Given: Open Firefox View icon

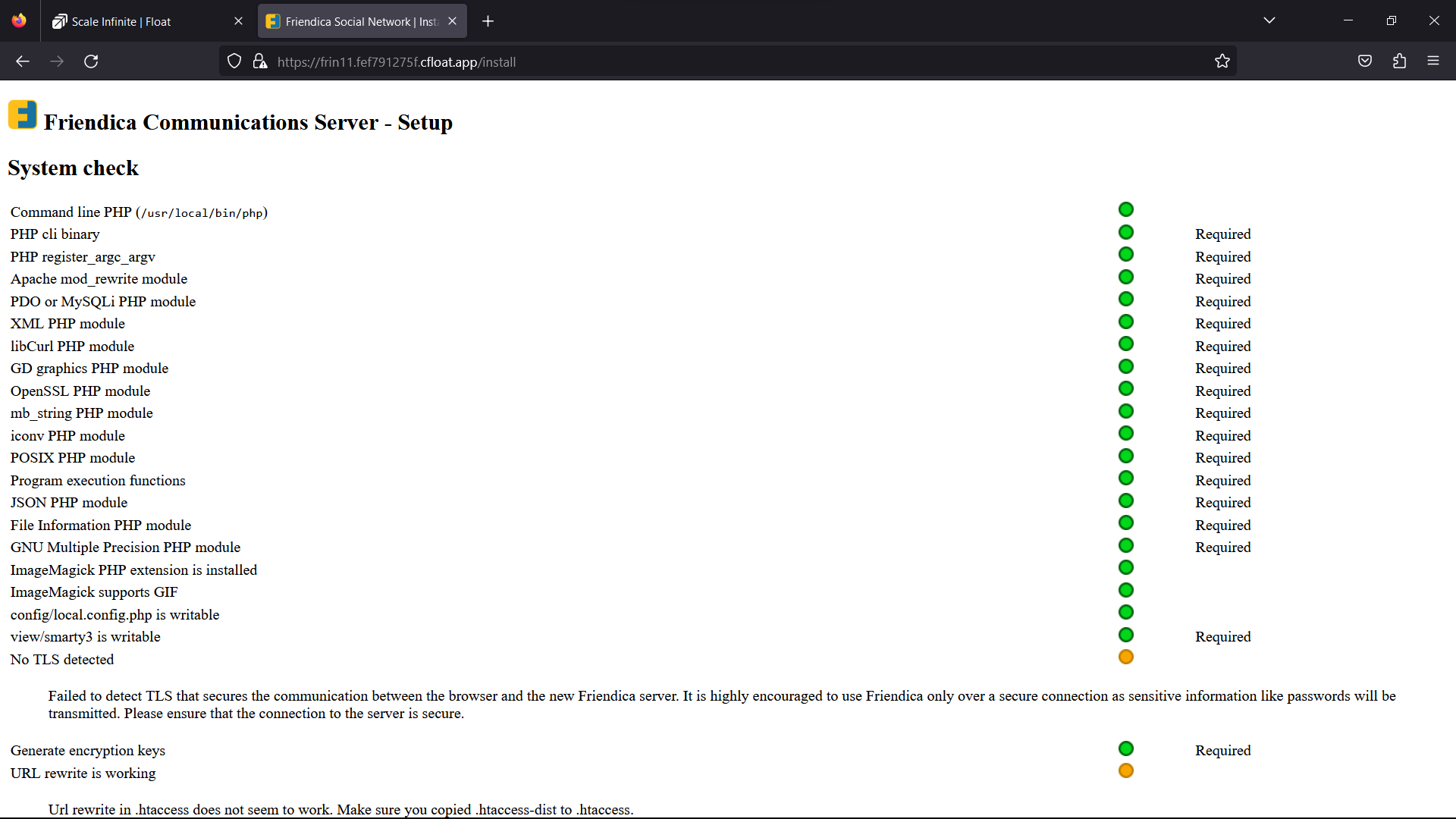Looking at the screenshot, I should click(19, 20).
